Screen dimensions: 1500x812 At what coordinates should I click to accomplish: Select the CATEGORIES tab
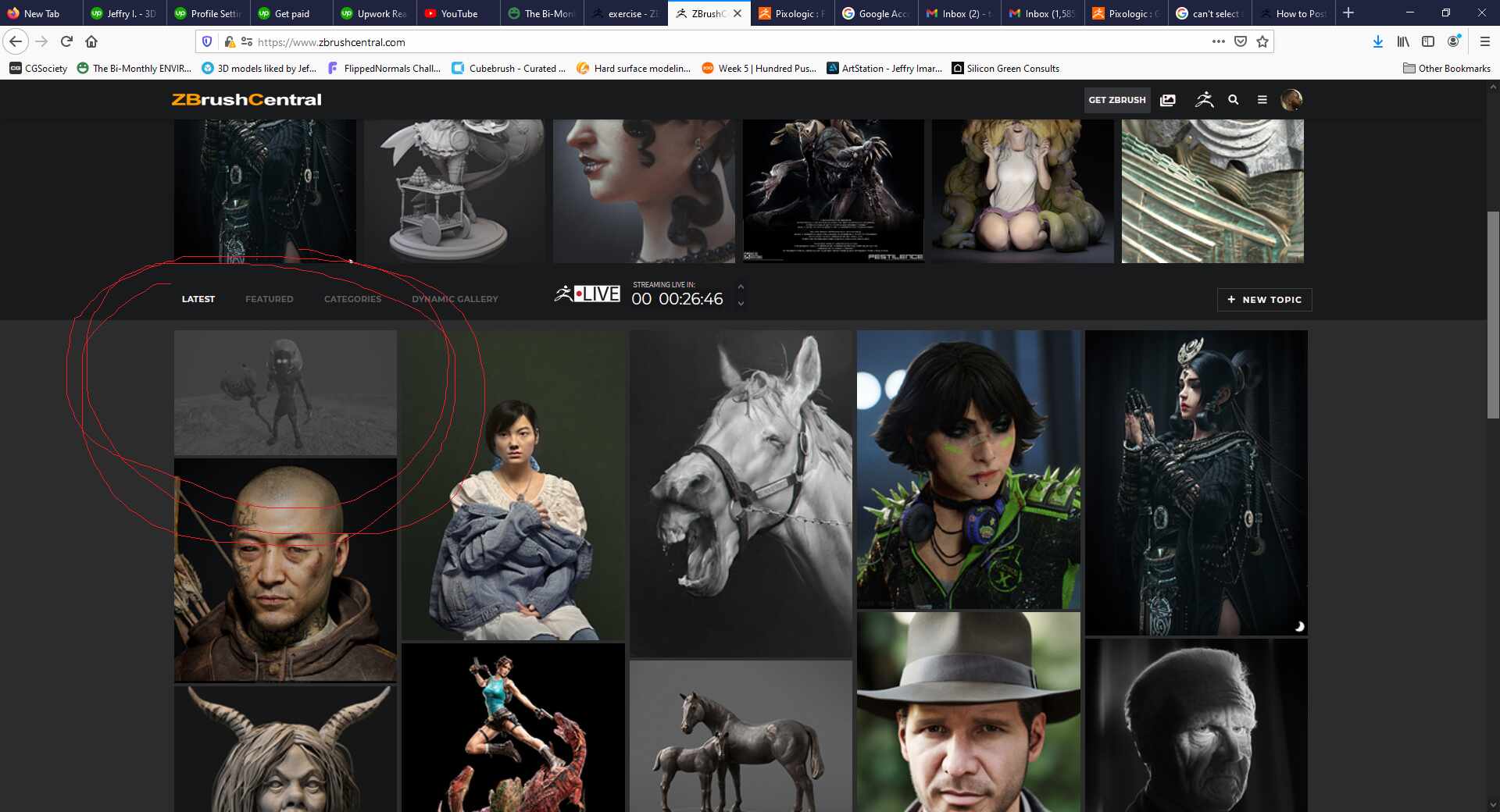pyautogui.click(x=352, y=299)
